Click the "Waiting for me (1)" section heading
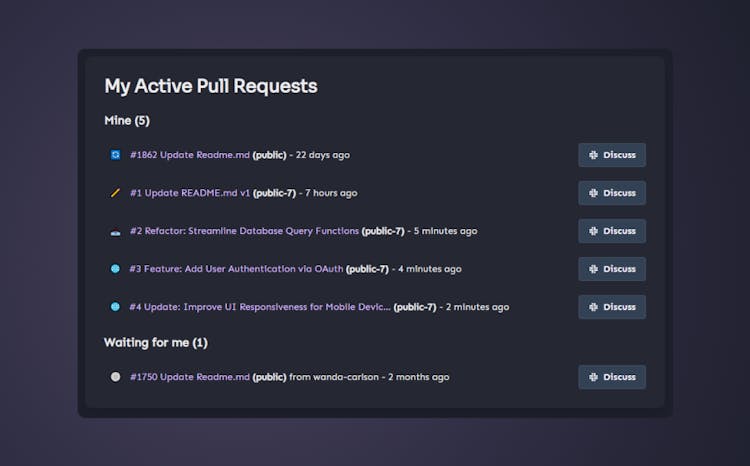 (155, 343)
